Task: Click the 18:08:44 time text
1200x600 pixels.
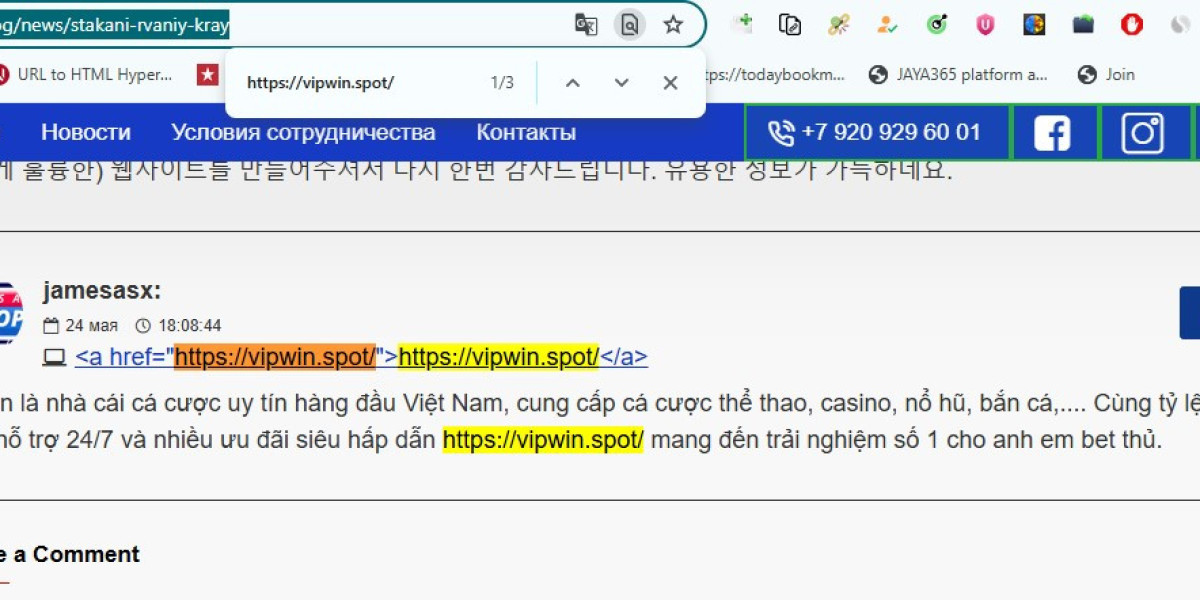Action: click(x=190, y=326)
